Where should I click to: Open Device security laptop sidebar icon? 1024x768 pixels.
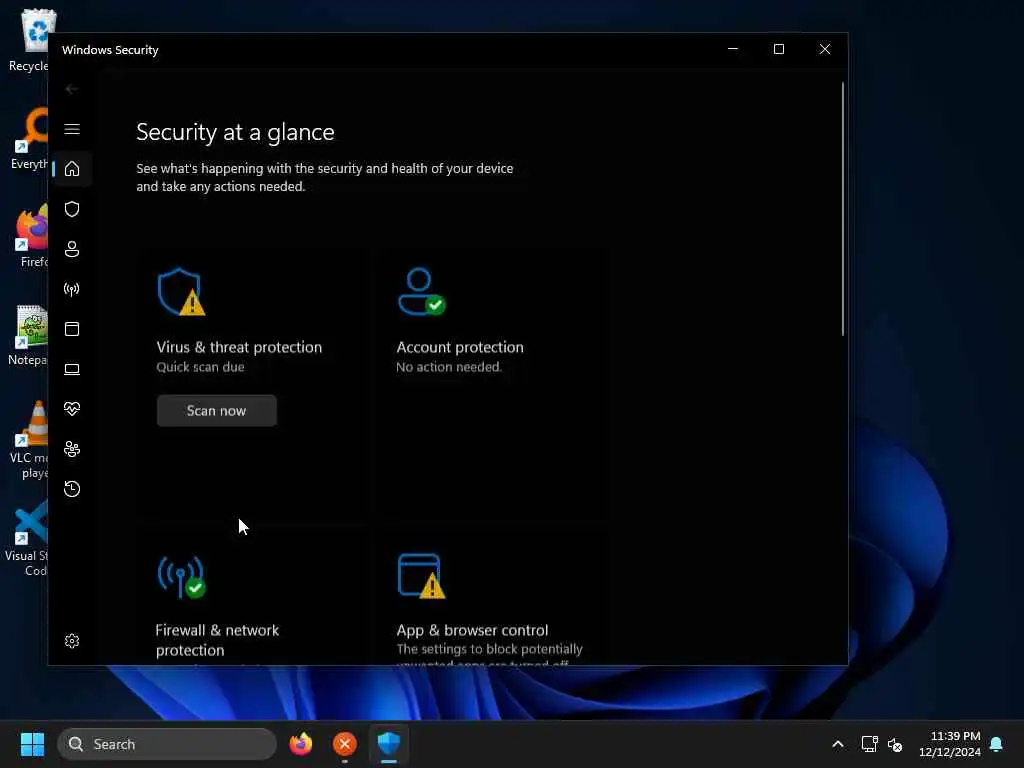(x=72, y=369)
